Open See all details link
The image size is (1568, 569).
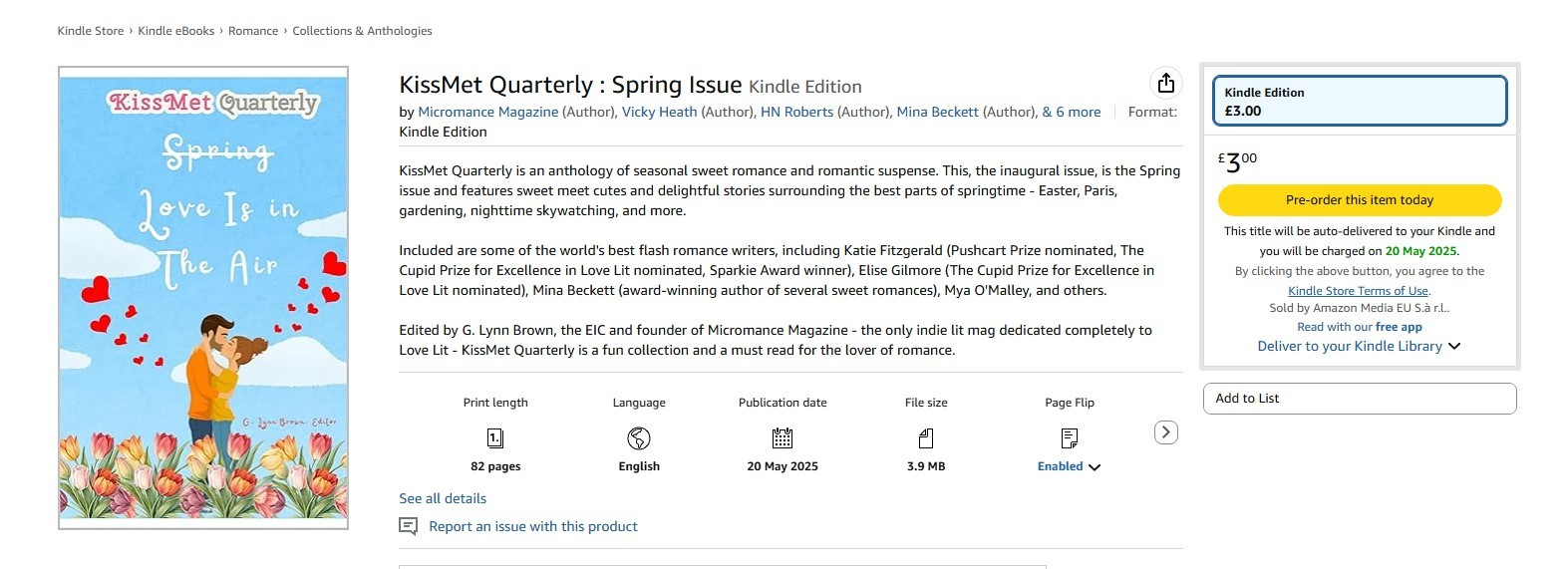(443, 498)
